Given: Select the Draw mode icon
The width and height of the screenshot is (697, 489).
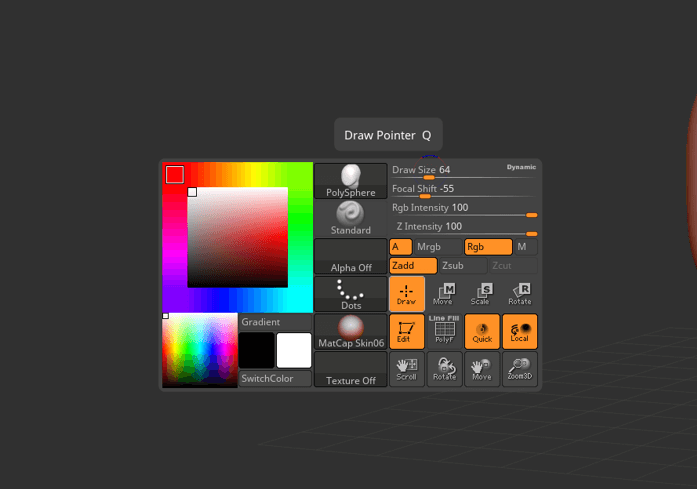Looking at the screenshot, I should [407, 293].
